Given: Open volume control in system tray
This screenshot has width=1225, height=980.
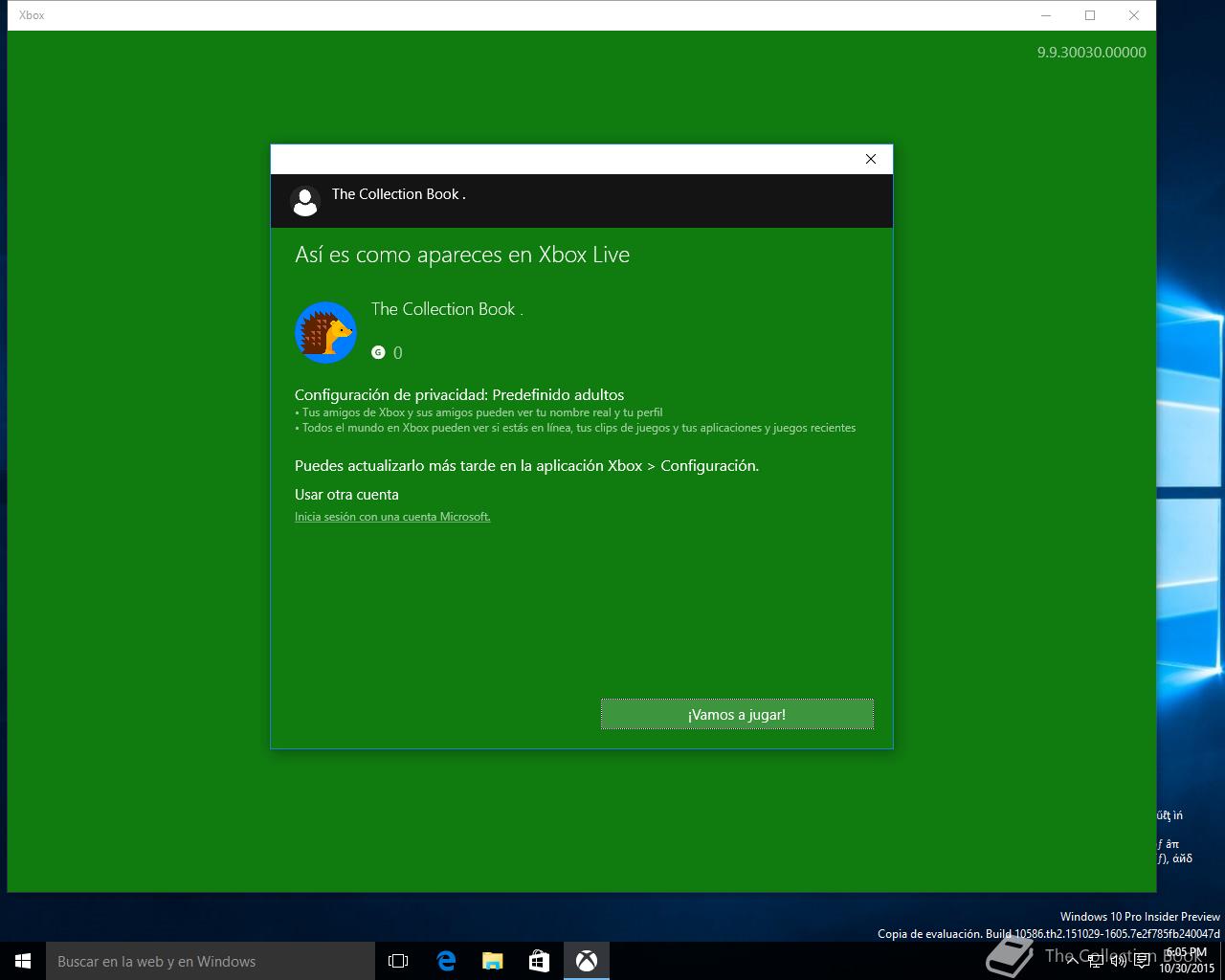Looking at the screenshot, I should (x=1118, y=961).
